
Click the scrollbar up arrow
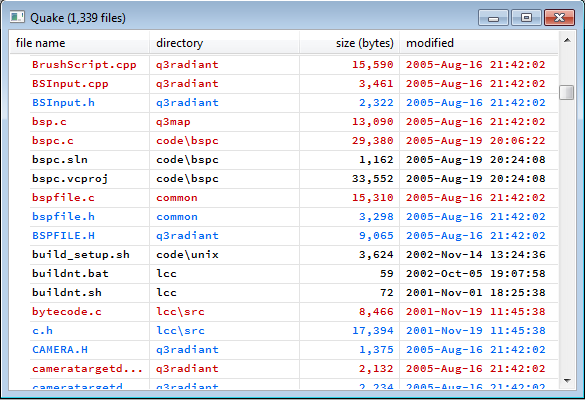point(567,40)
